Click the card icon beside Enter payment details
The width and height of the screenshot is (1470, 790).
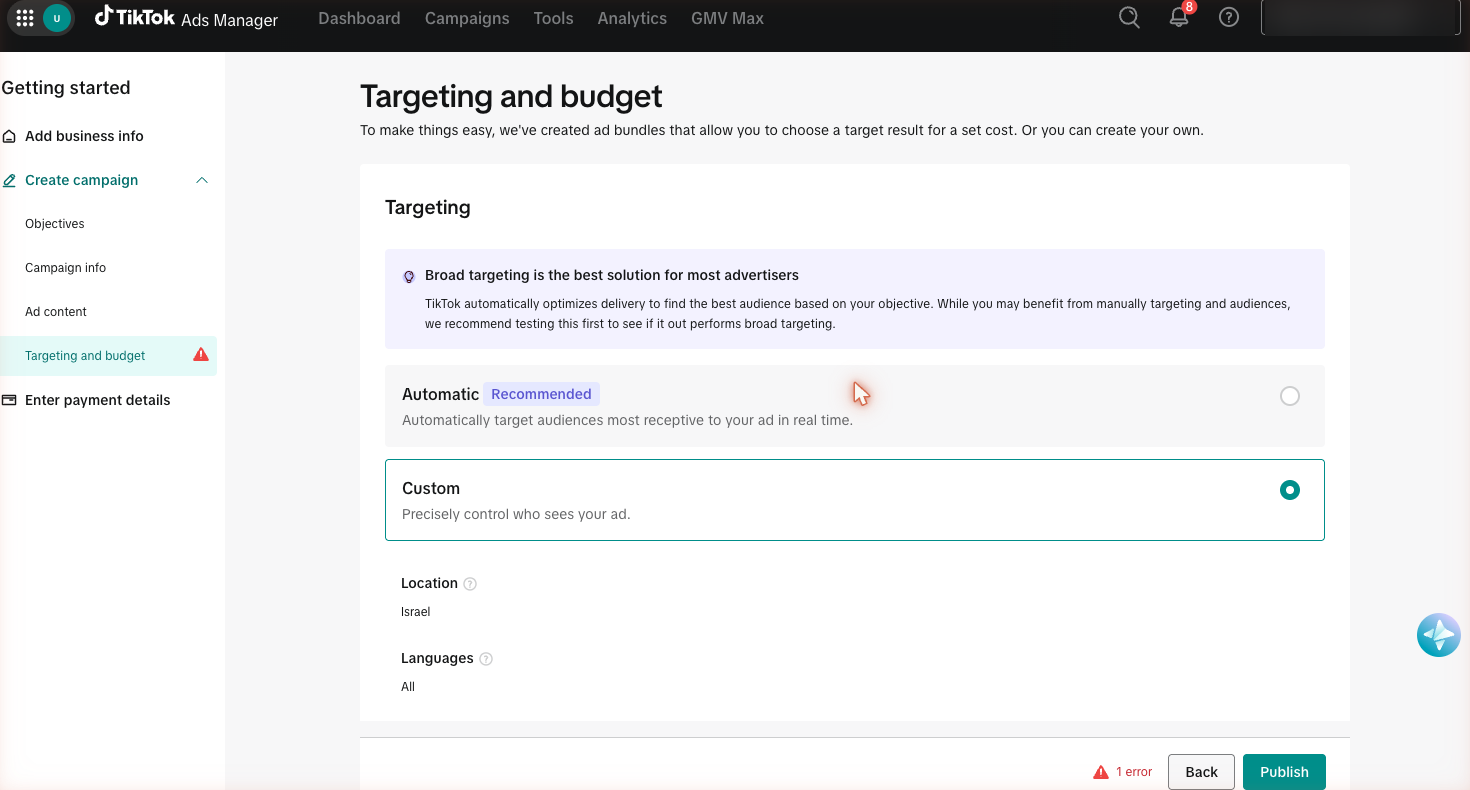point(9,400)
